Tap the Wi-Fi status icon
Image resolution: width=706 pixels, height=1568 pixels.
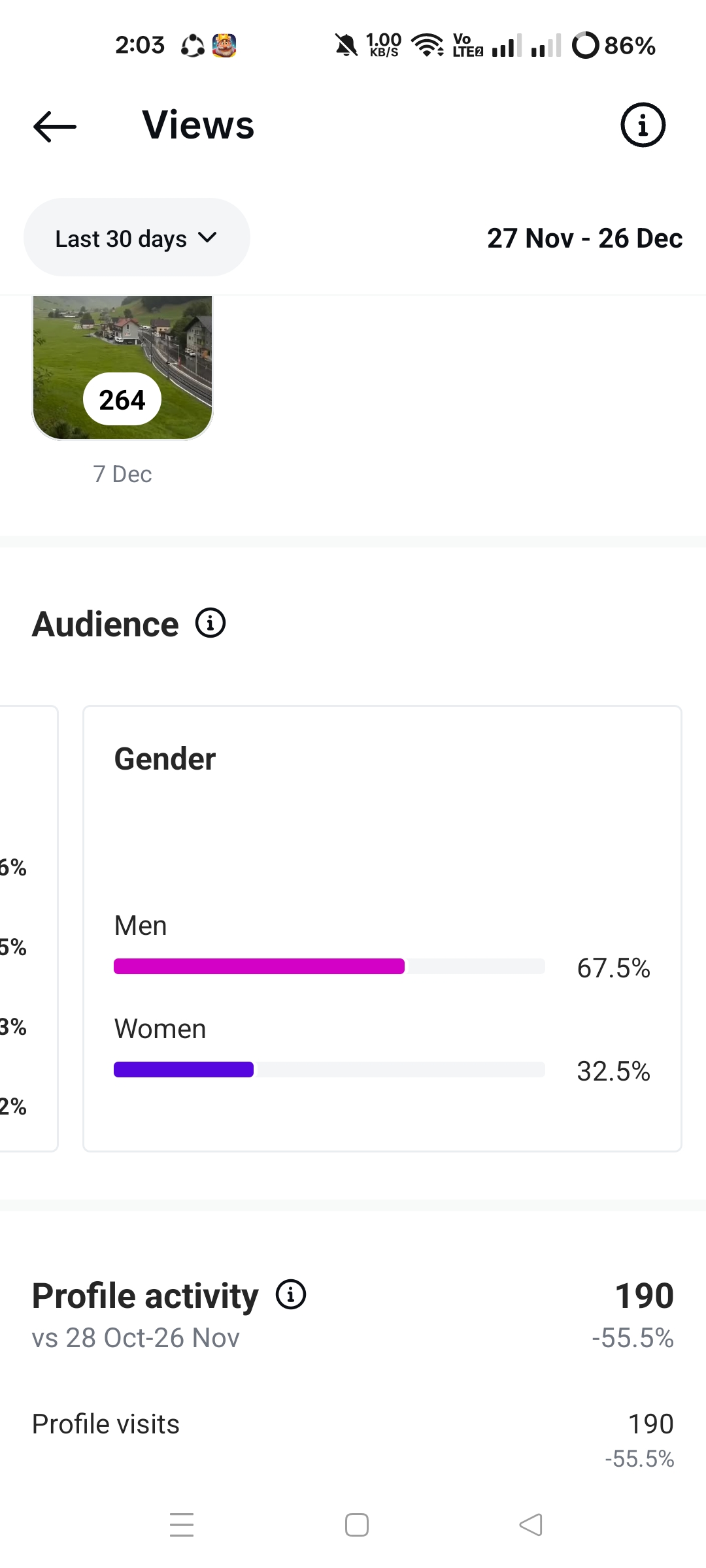click(x=427, y=45)
